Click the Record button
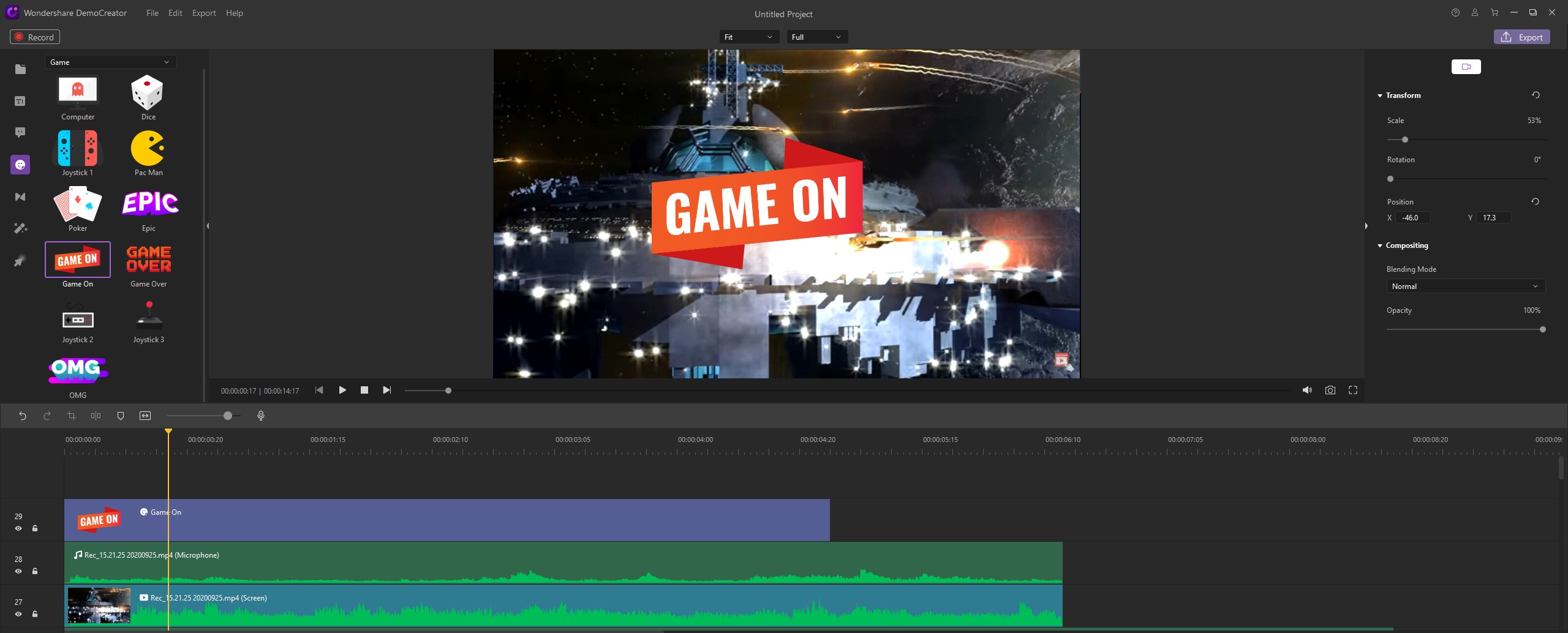The height and width of the screenshot is (633, 1568). [35, 37]
